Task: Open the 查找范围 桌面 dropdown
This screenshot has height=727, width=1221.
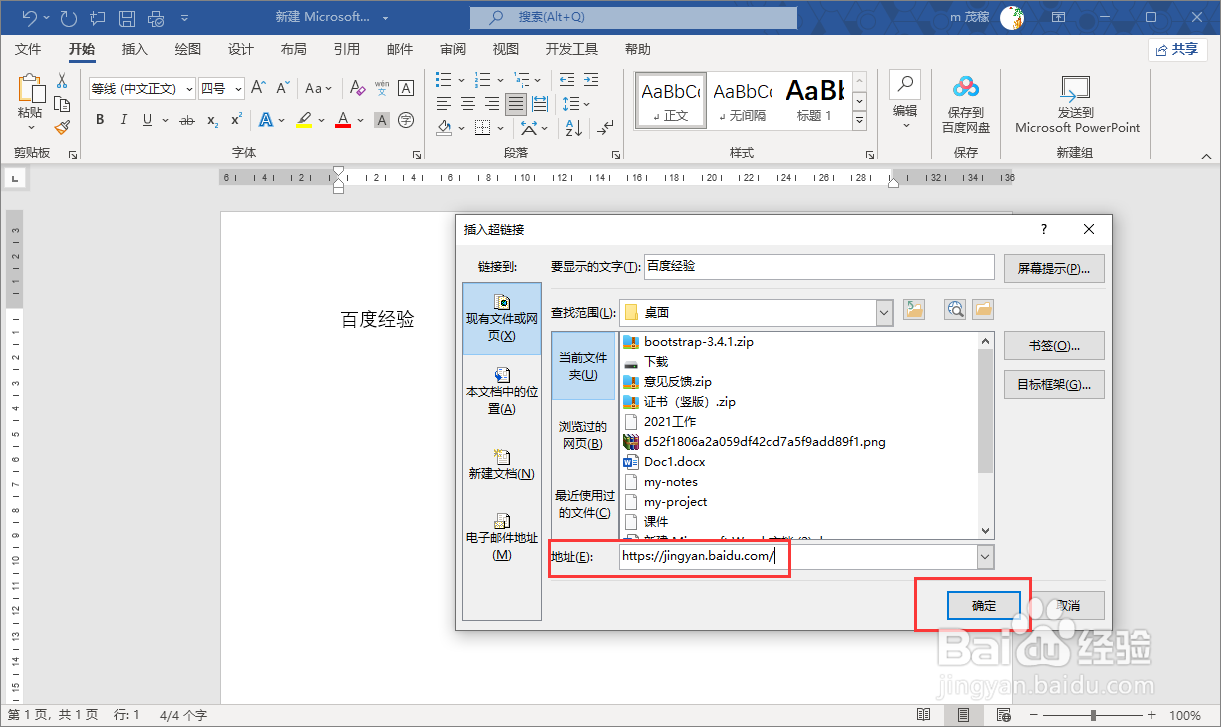Action: point(884,312)
